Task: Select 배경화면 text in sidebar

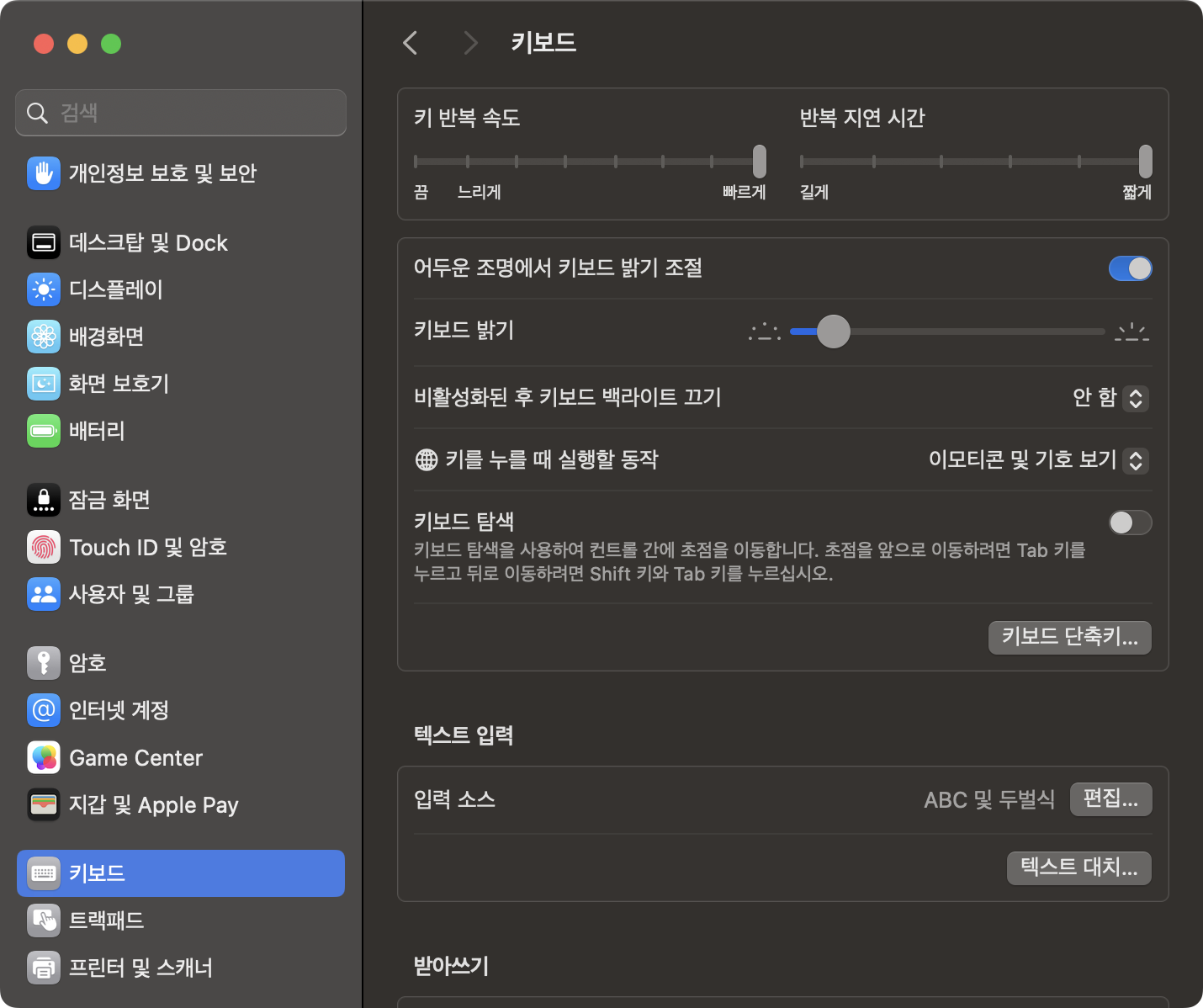Action: pyautogui.click(x=106, y=337)
